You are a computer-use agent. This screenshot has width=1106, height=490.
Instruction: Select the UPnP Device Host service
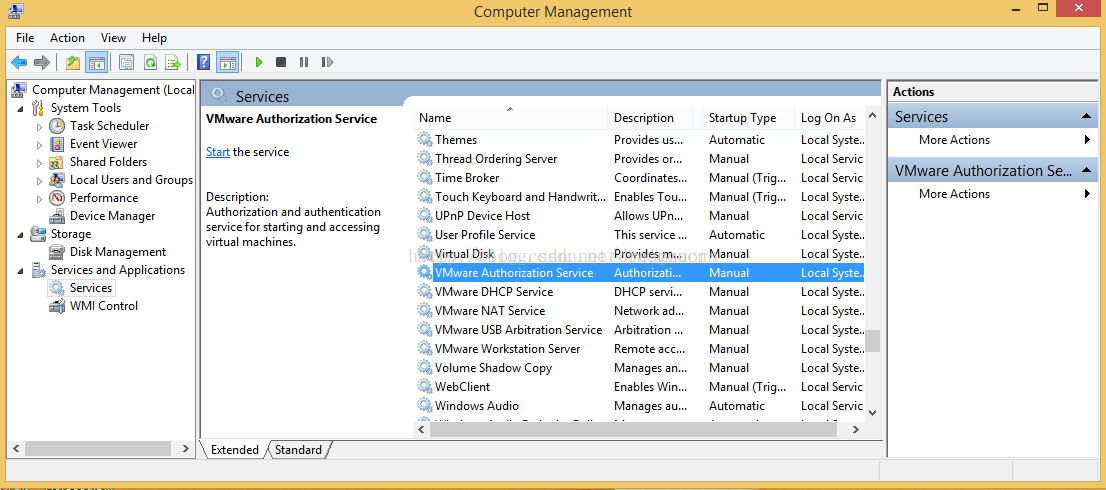(x=639, y=216)
